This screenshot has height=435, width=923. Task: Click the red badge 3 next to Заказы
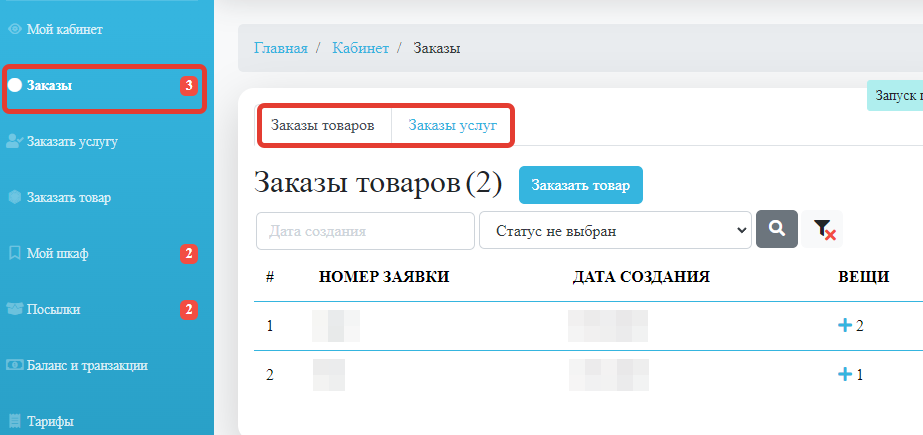pyautogui.click(x=188, y=86)
